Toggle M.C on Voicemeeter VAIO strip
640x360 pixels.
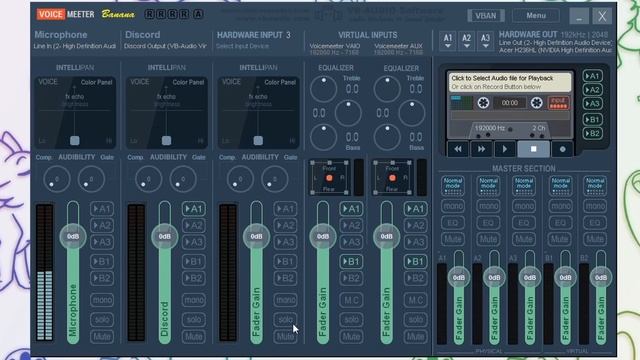pos(351,300)
